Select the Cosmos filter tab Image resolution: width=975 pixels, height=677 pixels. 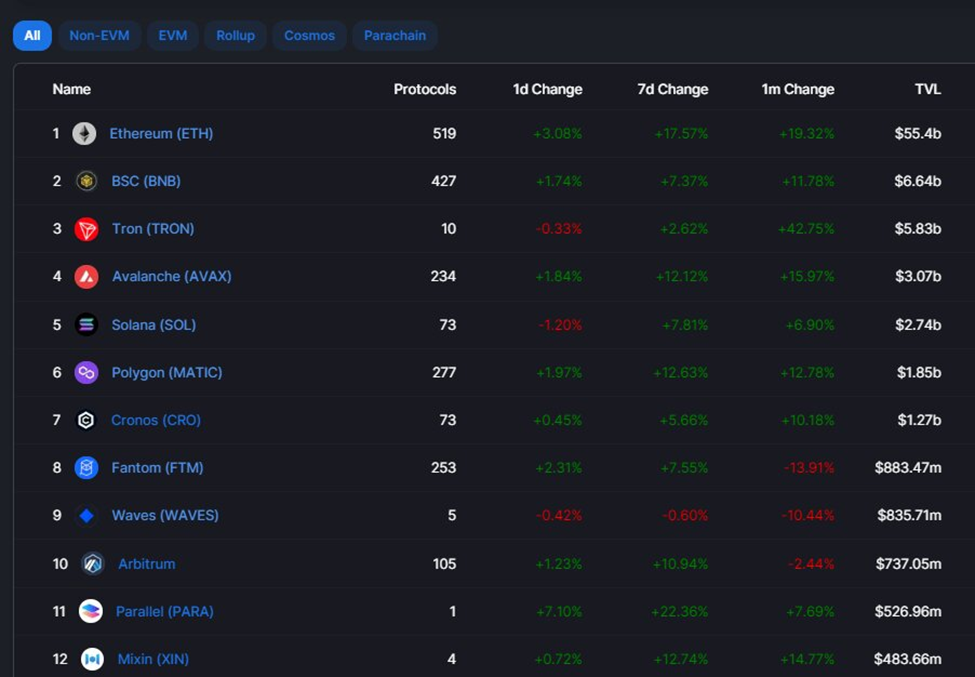(x=309, y=36)
